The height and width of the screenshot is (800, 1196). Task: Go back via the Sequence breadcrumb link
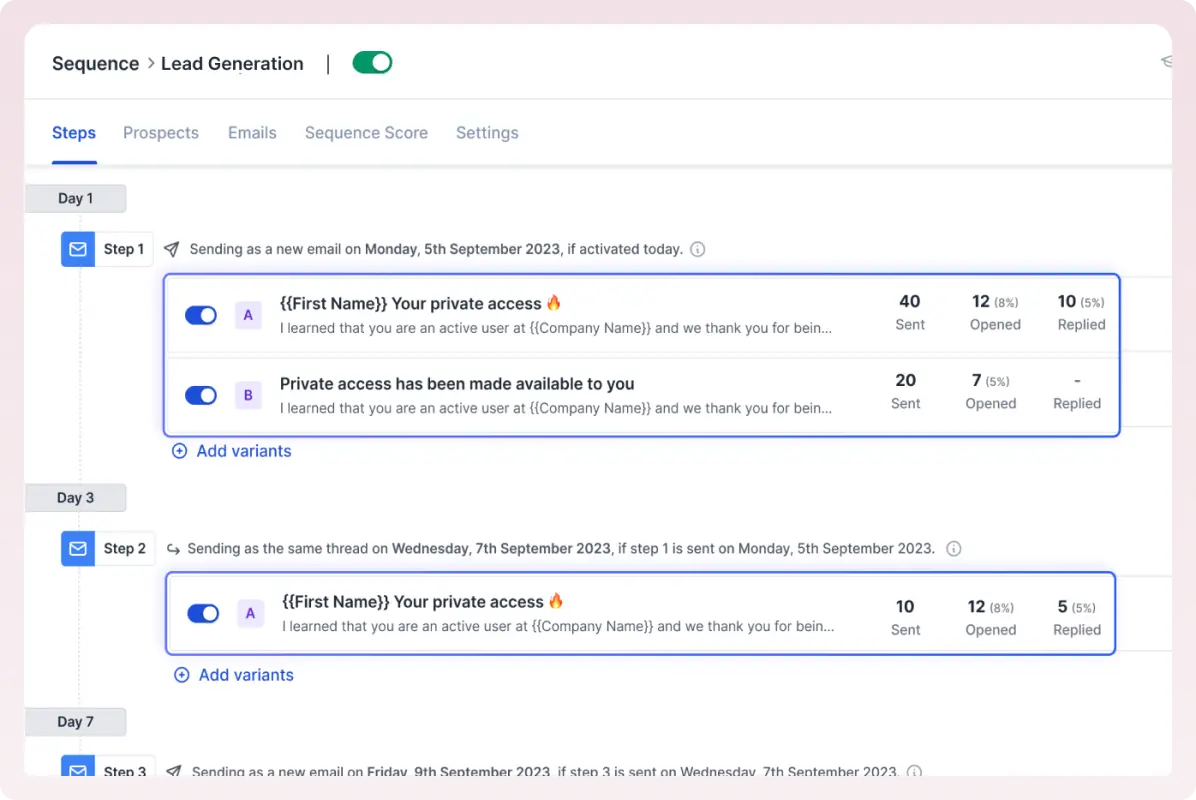[95, 63]
